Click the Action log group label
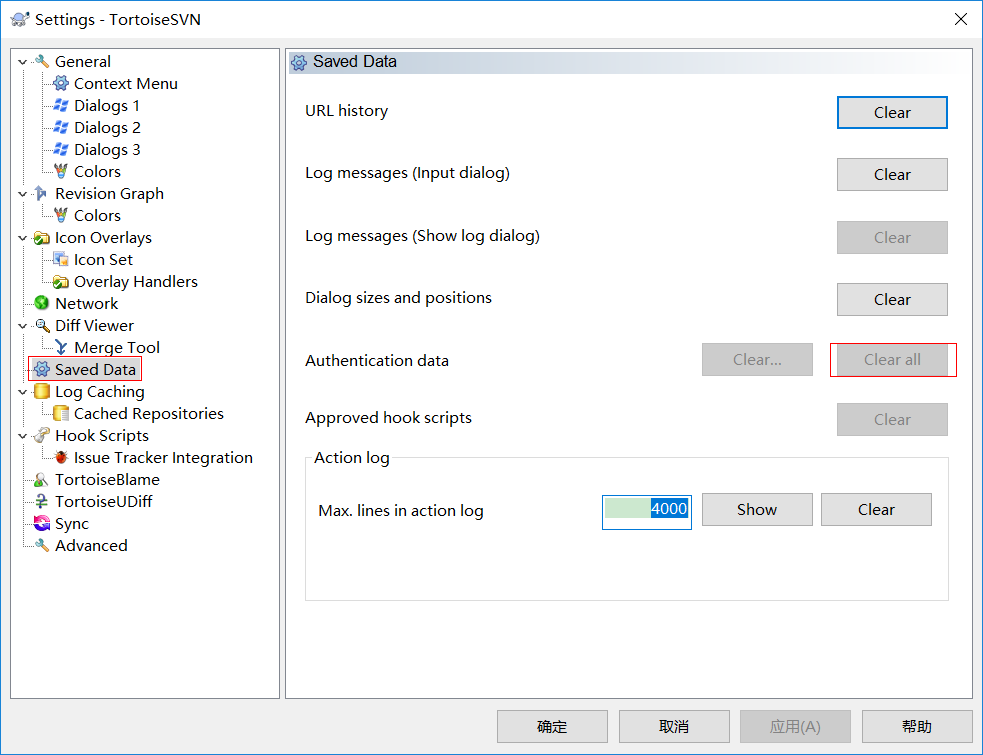Screen dimensions: 983x755 [x=352, y=458]
